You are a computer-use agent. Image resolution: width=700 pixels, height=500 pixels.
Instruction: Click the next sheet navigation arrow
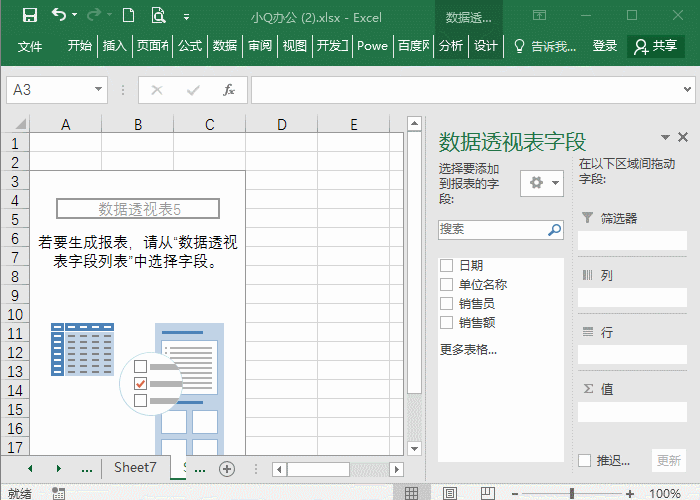click(59, 468)
